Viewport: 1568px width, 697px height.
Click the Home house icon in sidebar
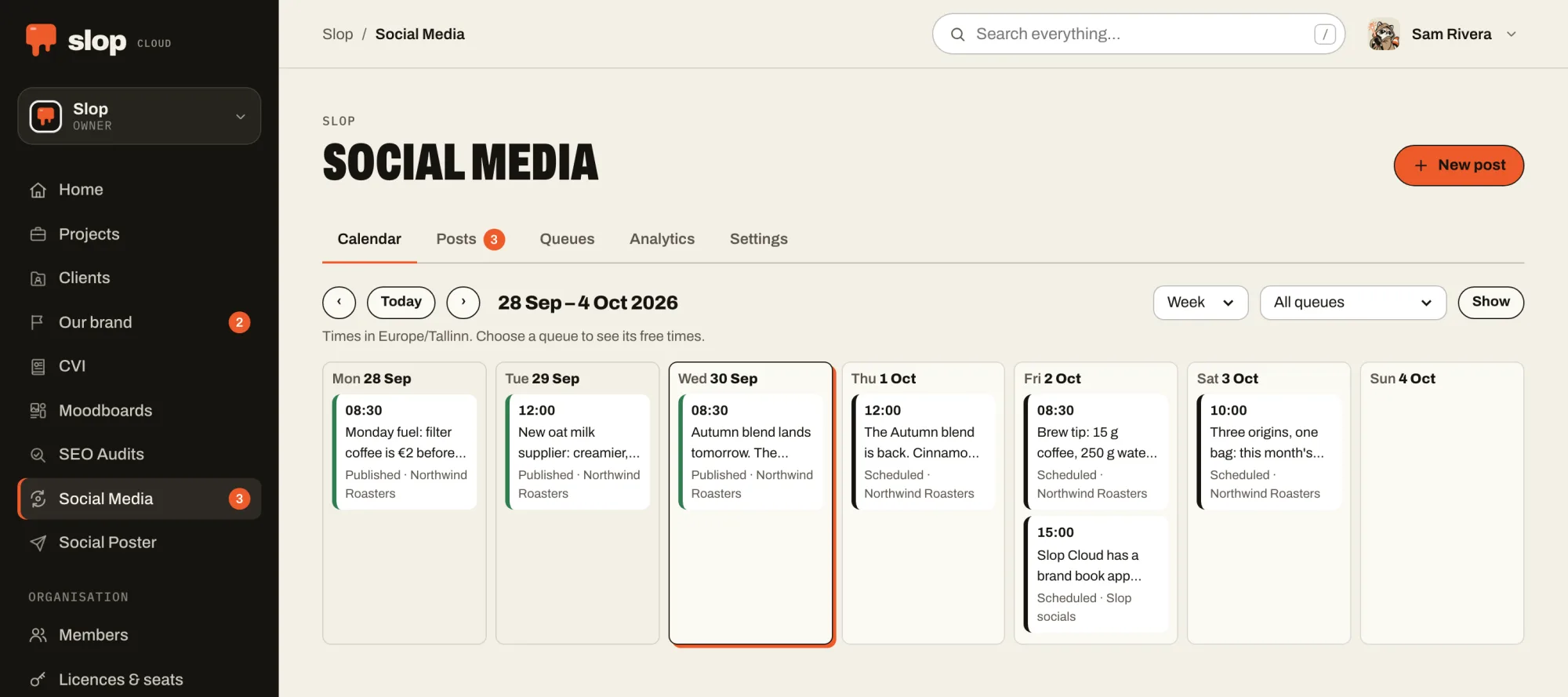(38, 190)
